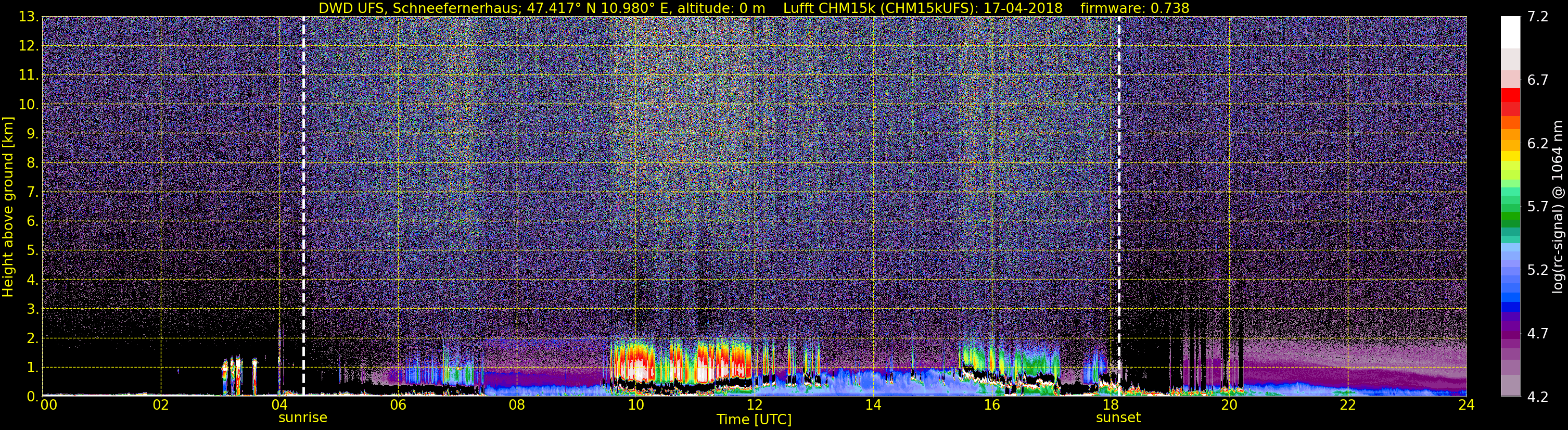1568x430 pixels.
Task: Click the '0.' height tick label
Action: [32, 396]
